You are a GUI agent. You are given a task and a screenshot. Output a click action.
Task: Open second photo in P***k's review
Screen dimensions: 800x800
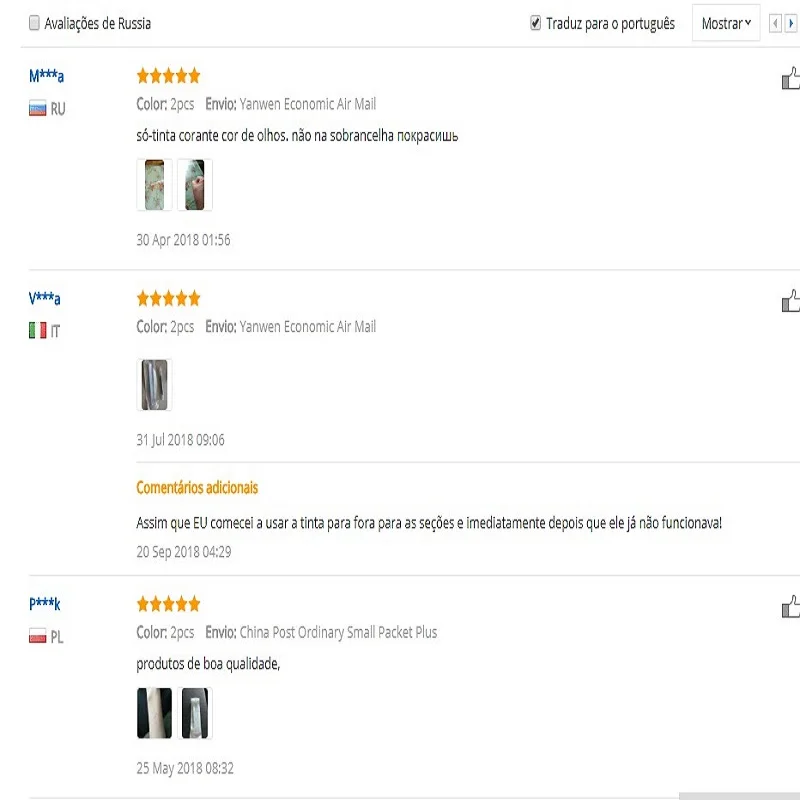pyautogui.click(x=194, y=713)
